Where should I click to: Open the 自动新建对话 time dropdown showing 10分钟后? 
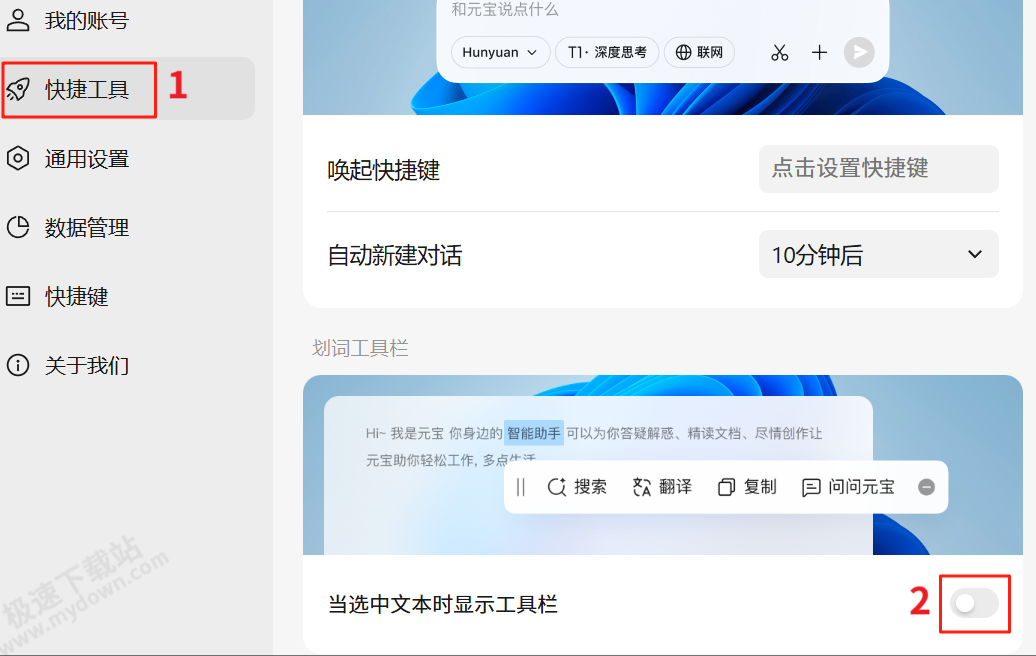[x=878, y=254]
